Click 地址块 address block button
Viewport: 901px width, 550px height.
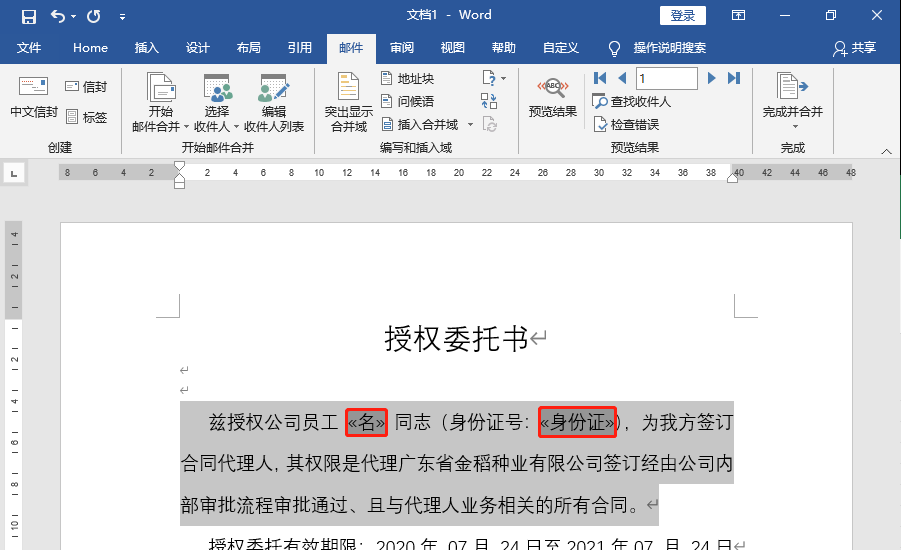pos(407,78)
